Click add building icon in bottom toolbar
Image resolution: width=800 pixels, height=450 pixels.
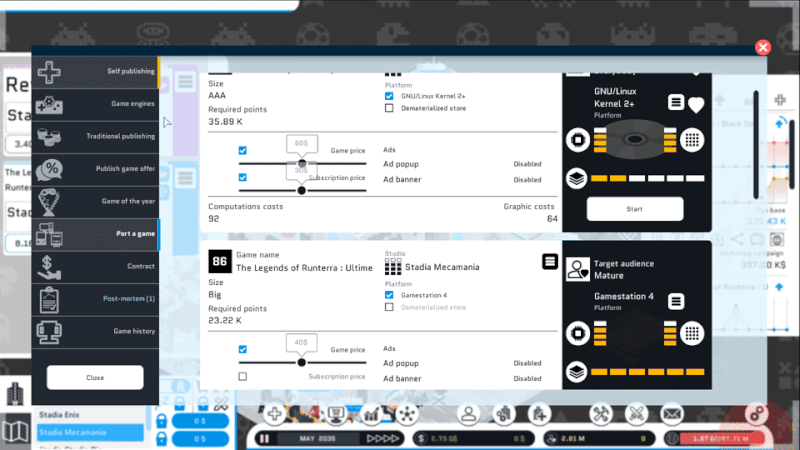[539, 414]
